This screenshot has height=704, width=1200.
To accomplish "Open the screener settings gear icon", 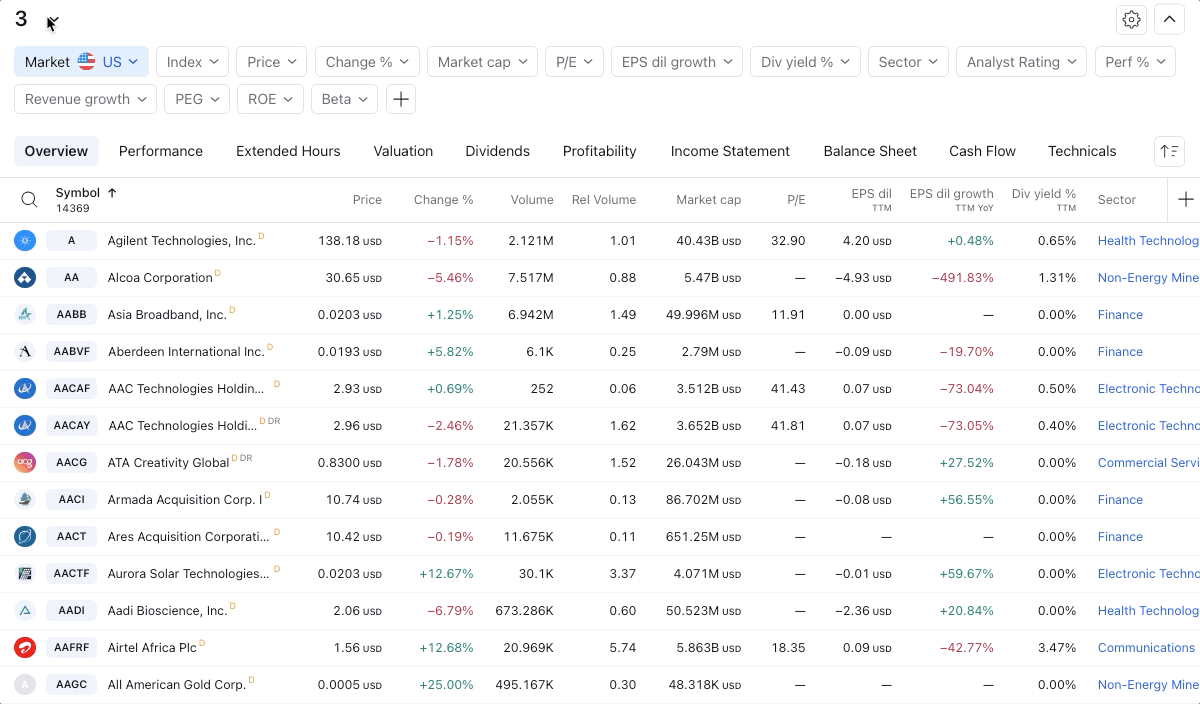I will pyautogui.click(x=1131, y=19).
